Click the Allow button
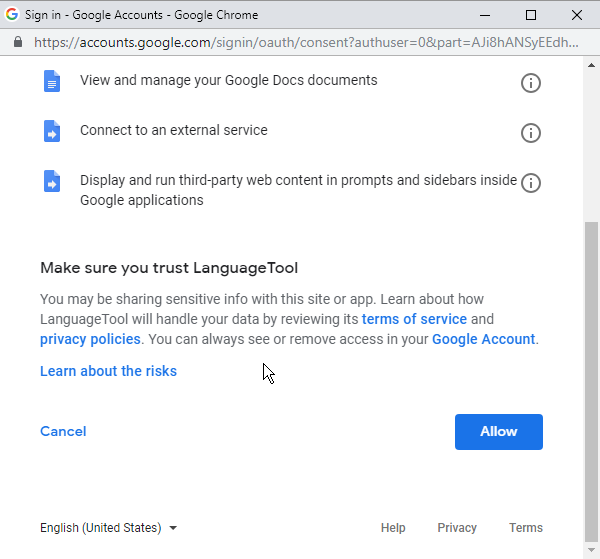 pyautogui.click(x=499, y=432)
